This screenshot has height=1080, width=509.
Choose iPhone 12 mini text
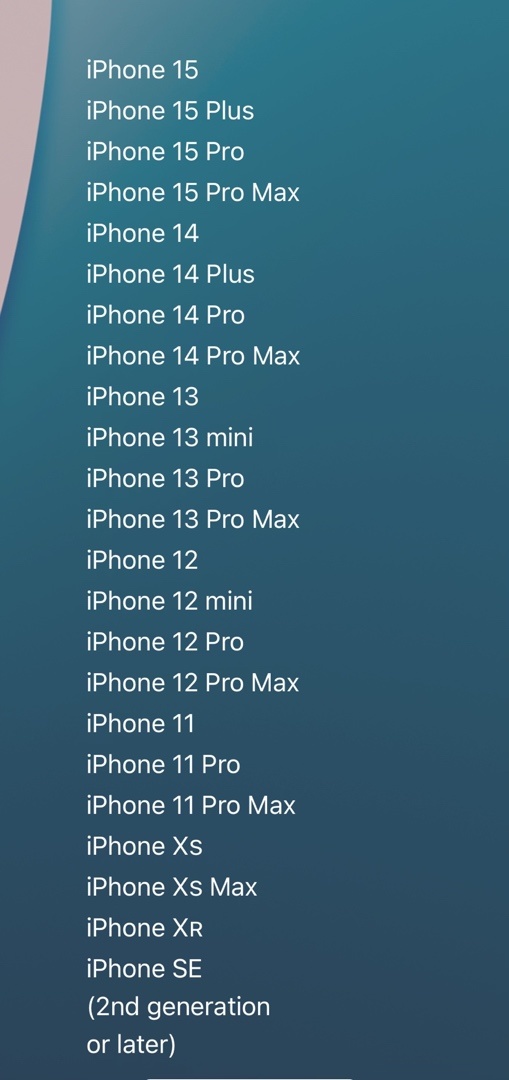169,601
